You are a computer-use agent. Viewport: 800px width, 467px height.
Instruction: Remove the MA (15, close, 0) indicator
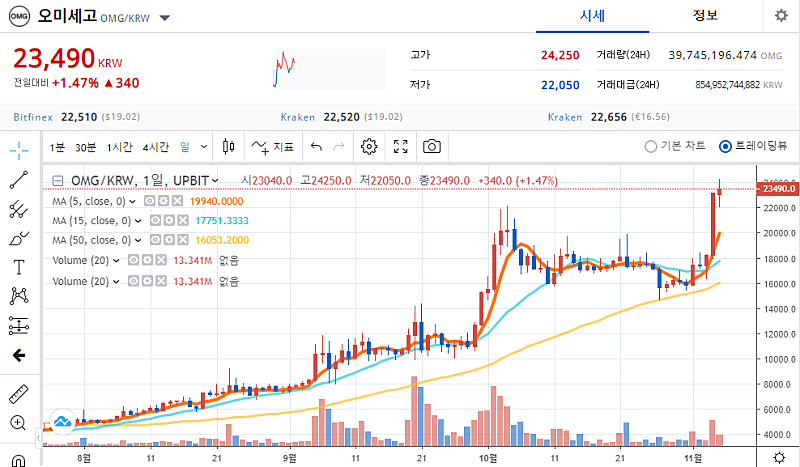183,220
